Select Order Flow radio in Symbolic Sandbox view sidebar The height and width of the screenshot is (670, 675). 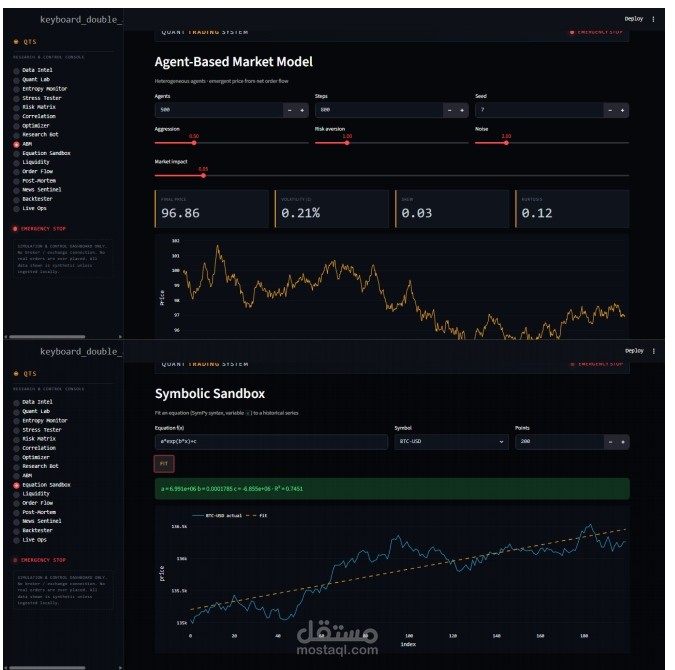(16, 503)
